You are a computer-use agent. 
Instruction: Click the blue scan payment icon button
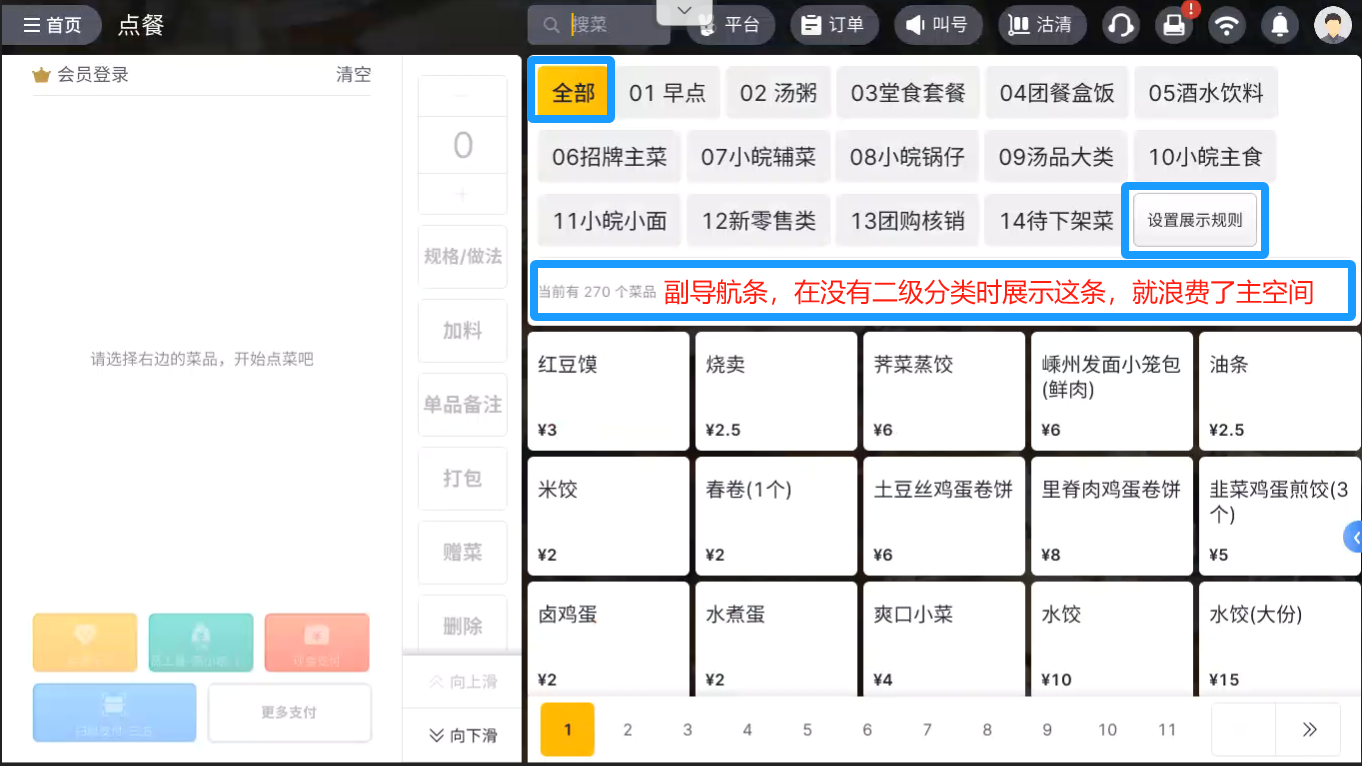coord(113,712)
